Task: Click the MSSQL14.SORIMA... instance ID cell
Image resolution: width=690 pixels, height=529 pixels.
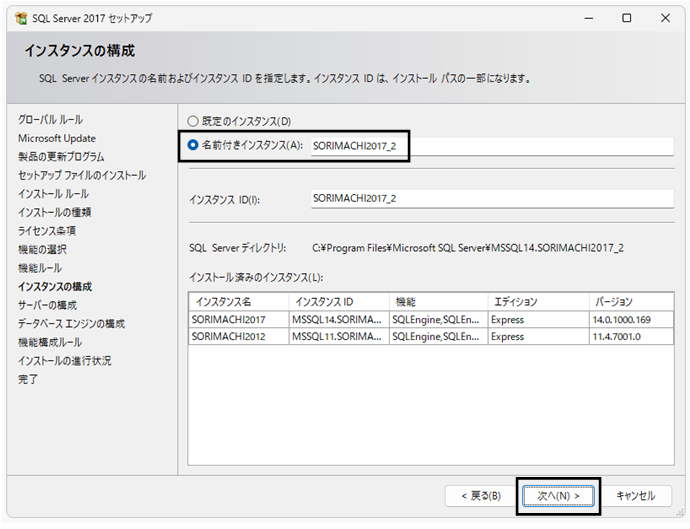Action: point(339,320)
